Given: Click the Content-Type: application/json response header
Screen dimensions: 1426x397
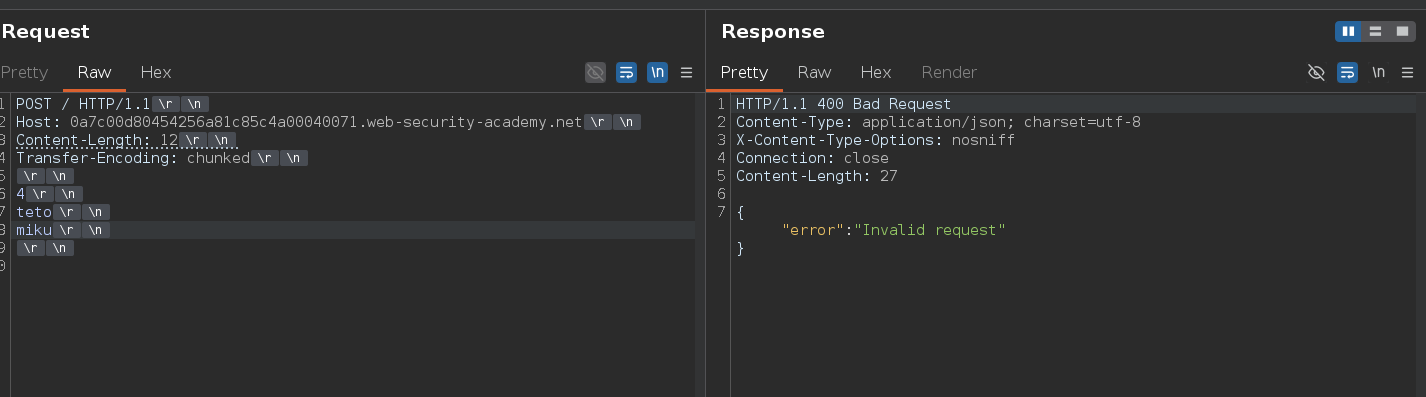Looking at the screenshot, I should [x=938, y=122].
